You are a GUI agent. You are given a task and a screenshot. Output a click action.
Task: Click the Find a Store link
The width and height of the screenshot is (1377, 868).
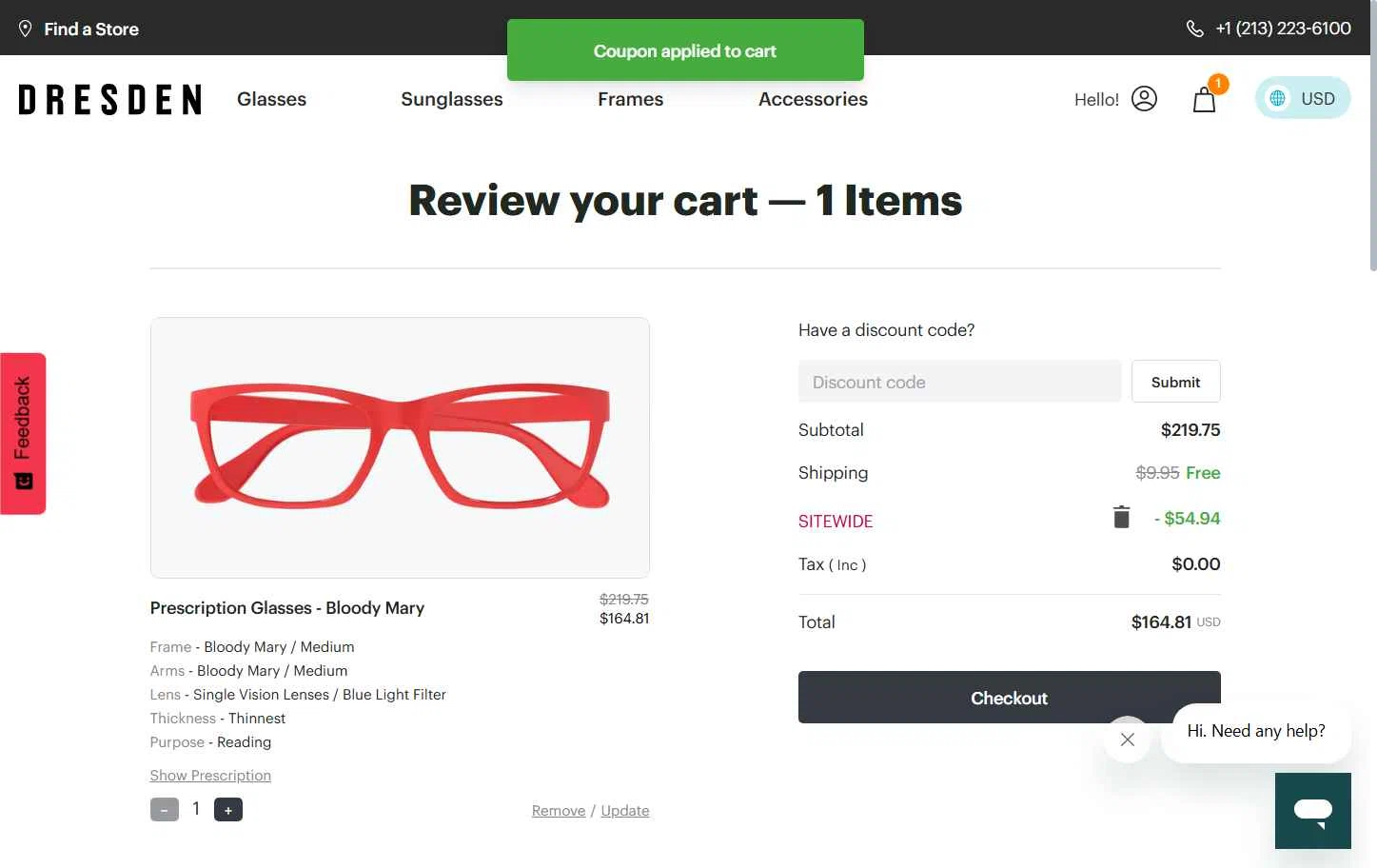(x=91, y=30)
